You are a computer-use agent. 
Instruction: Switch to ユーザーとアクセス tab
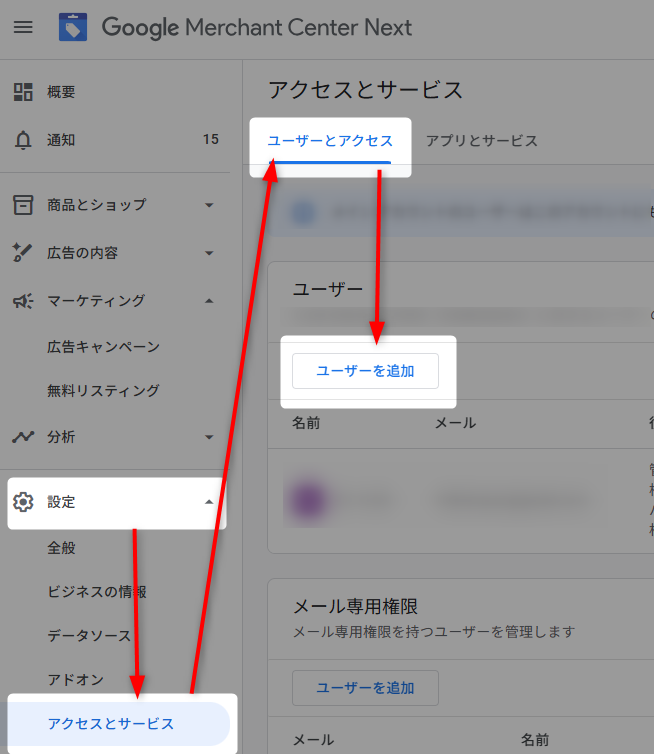330,141
